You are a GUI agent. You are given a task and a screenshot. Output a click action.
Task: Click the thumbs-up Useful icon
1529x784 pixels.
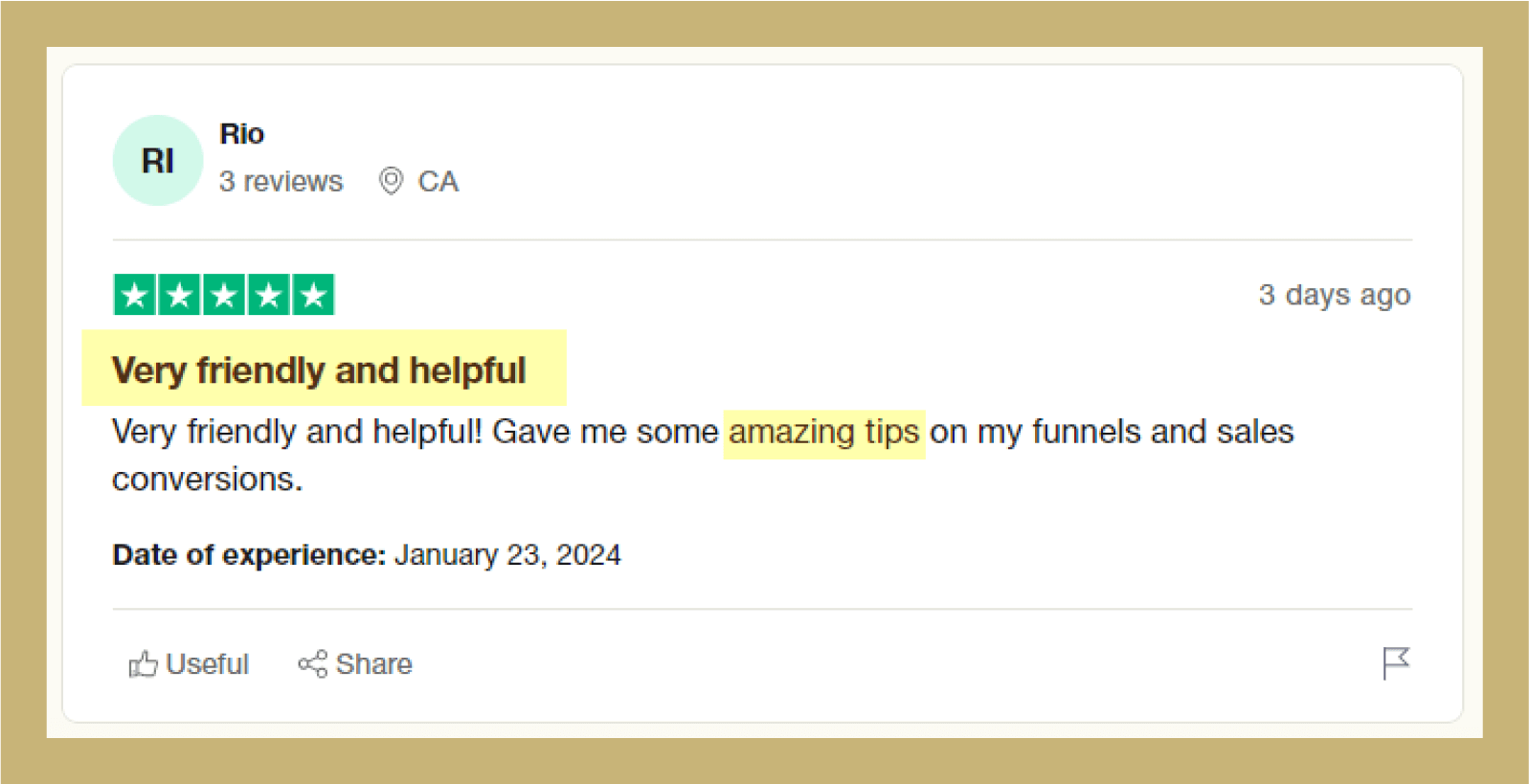pyautogui.click(x=143, y=663)
